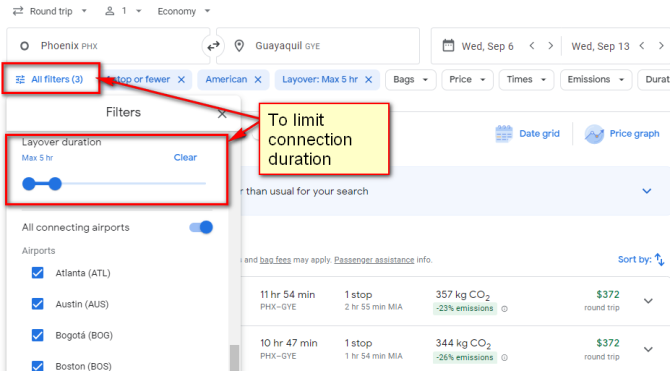The image size is (670, 371).
Task: Click info icon beside -23% emissions
Action: [x=505, y=309]
